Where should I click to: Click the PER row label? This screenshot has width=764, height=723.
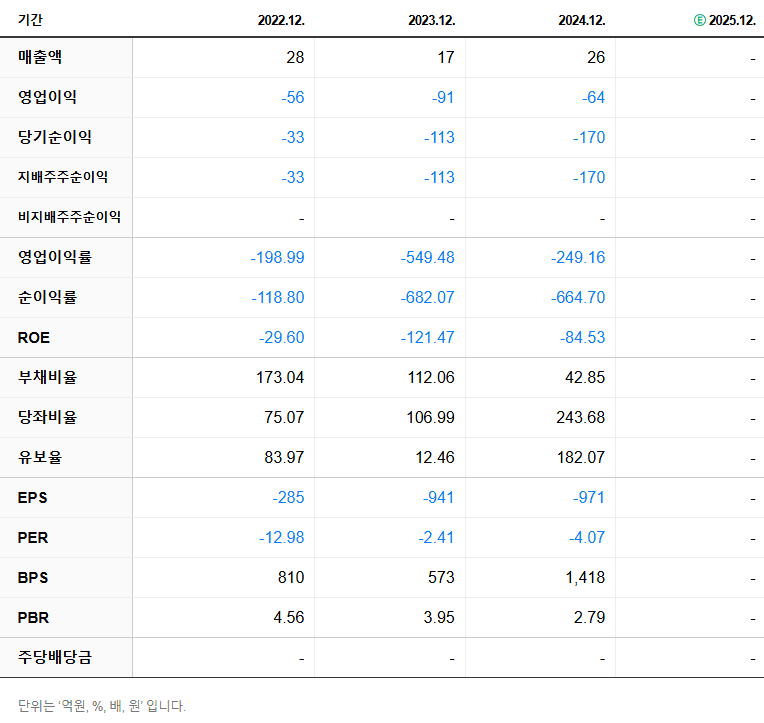[33, 537]
